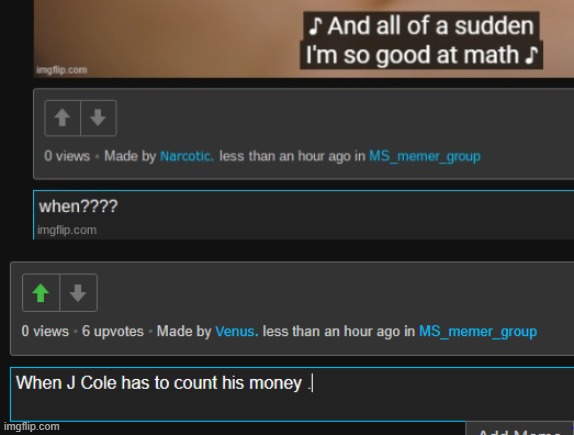
Task: Open MS_memer_group stream from Narcotic's post
Action: click(x=425, y=156)
